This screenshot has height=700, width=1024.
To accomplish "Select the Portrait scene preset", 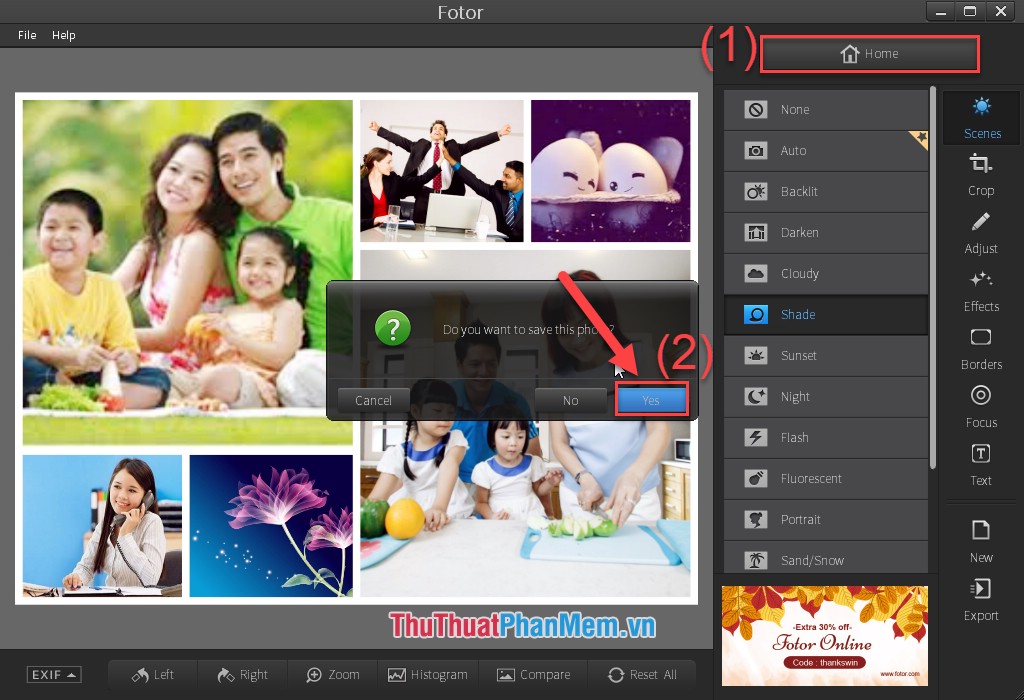I will point(826,519).
